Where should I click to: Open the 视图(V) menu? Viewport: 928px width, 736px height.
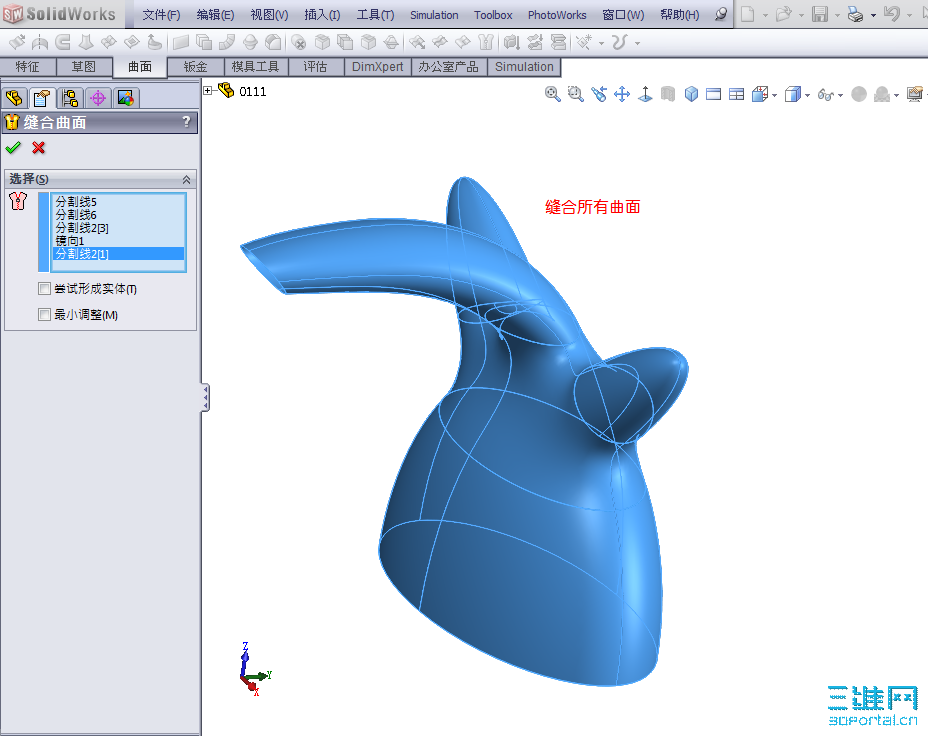(x=269, y=15)
